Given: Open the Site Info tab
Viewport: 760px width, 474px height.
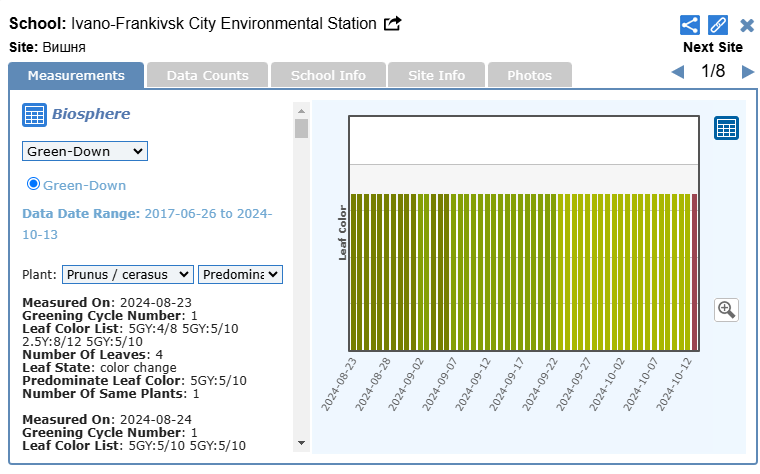Looking at the screenshot, I should (436, 75).
